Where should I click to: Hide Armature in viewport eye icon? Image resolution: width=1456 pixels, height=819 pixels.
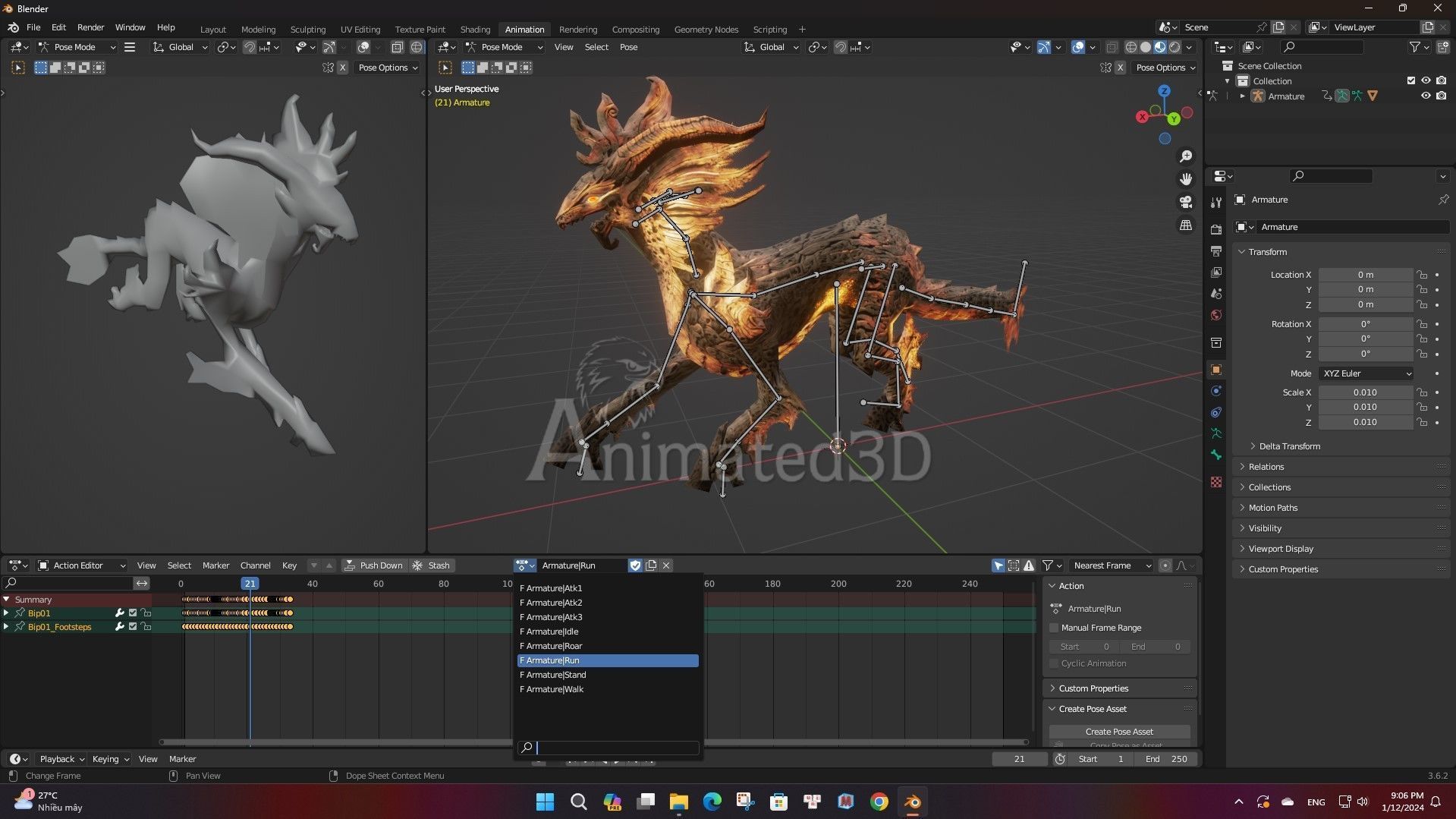pos(1426,96)
